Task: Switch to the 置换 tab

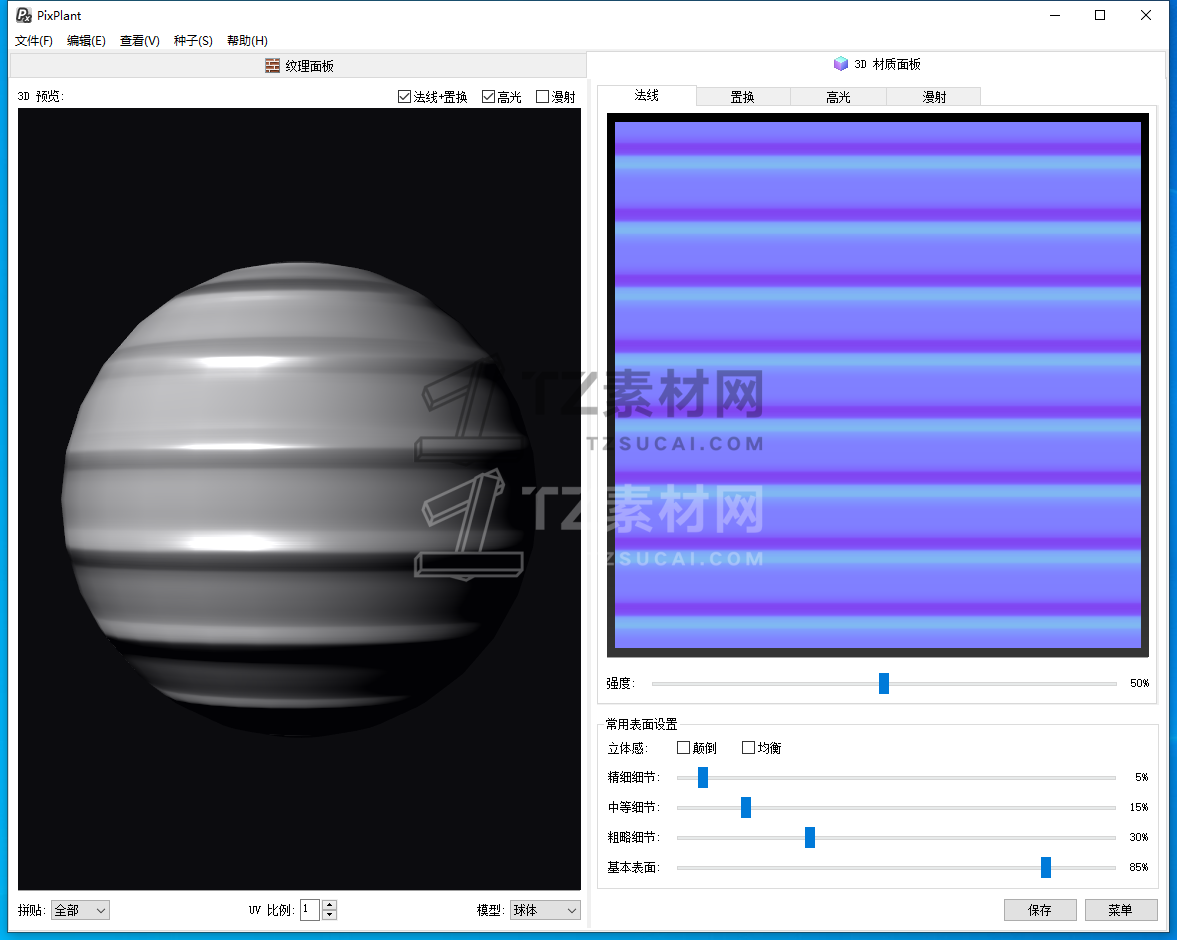Action: (x=742, y=97)
